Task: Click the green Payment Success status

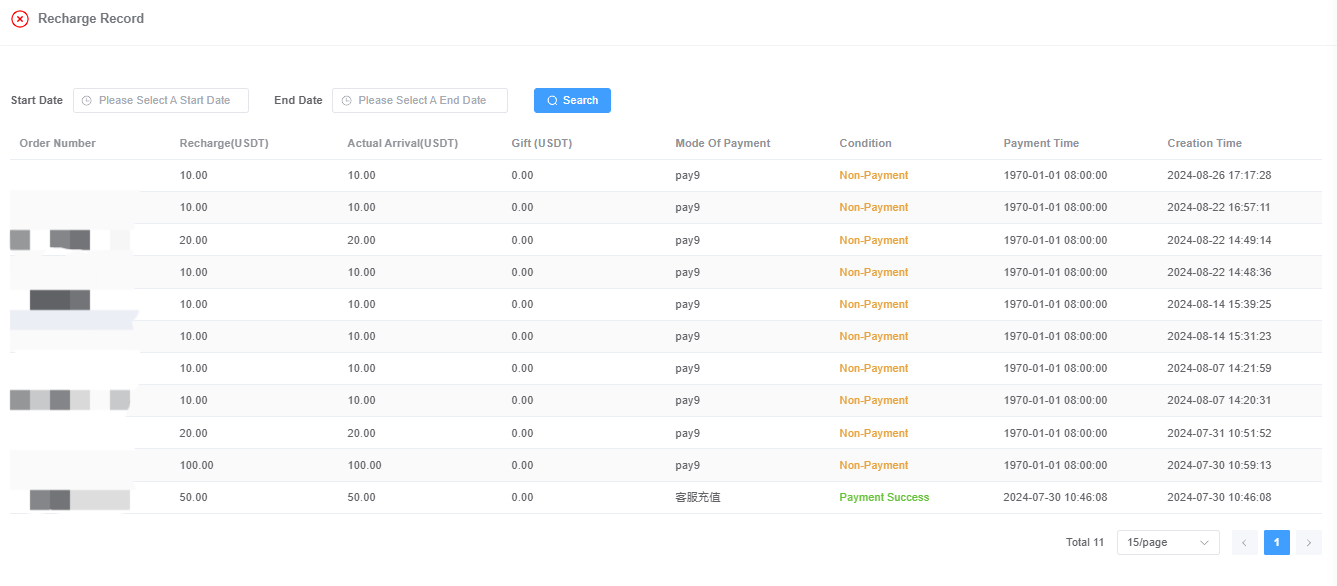Action: (x=884, y=497)
